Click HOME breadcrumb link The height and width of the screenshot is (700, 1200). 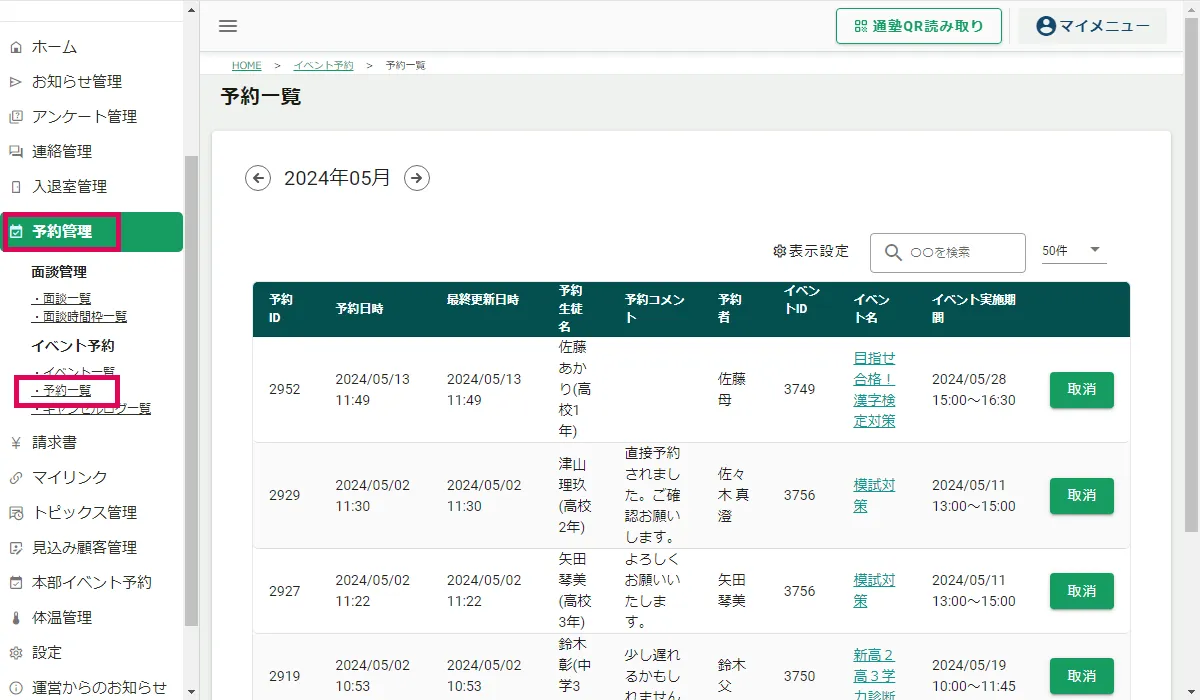tap(247, 65)
